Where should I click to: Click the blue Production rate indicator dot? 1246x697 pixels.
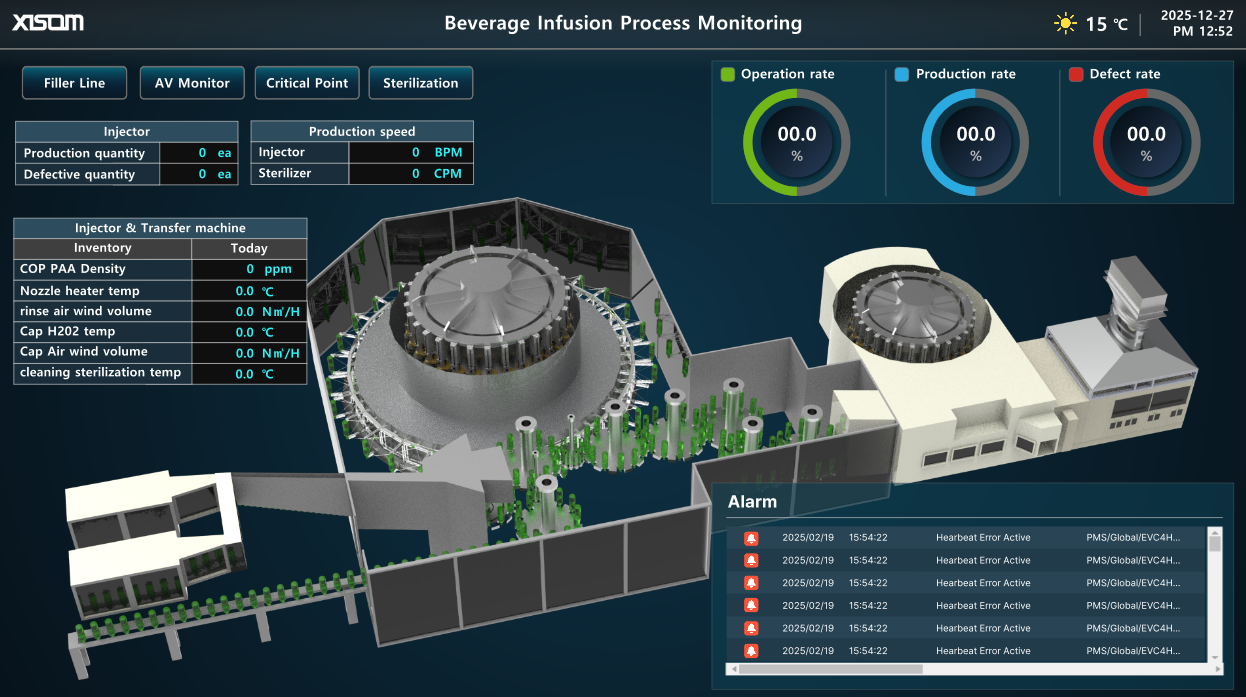[899, 73]
